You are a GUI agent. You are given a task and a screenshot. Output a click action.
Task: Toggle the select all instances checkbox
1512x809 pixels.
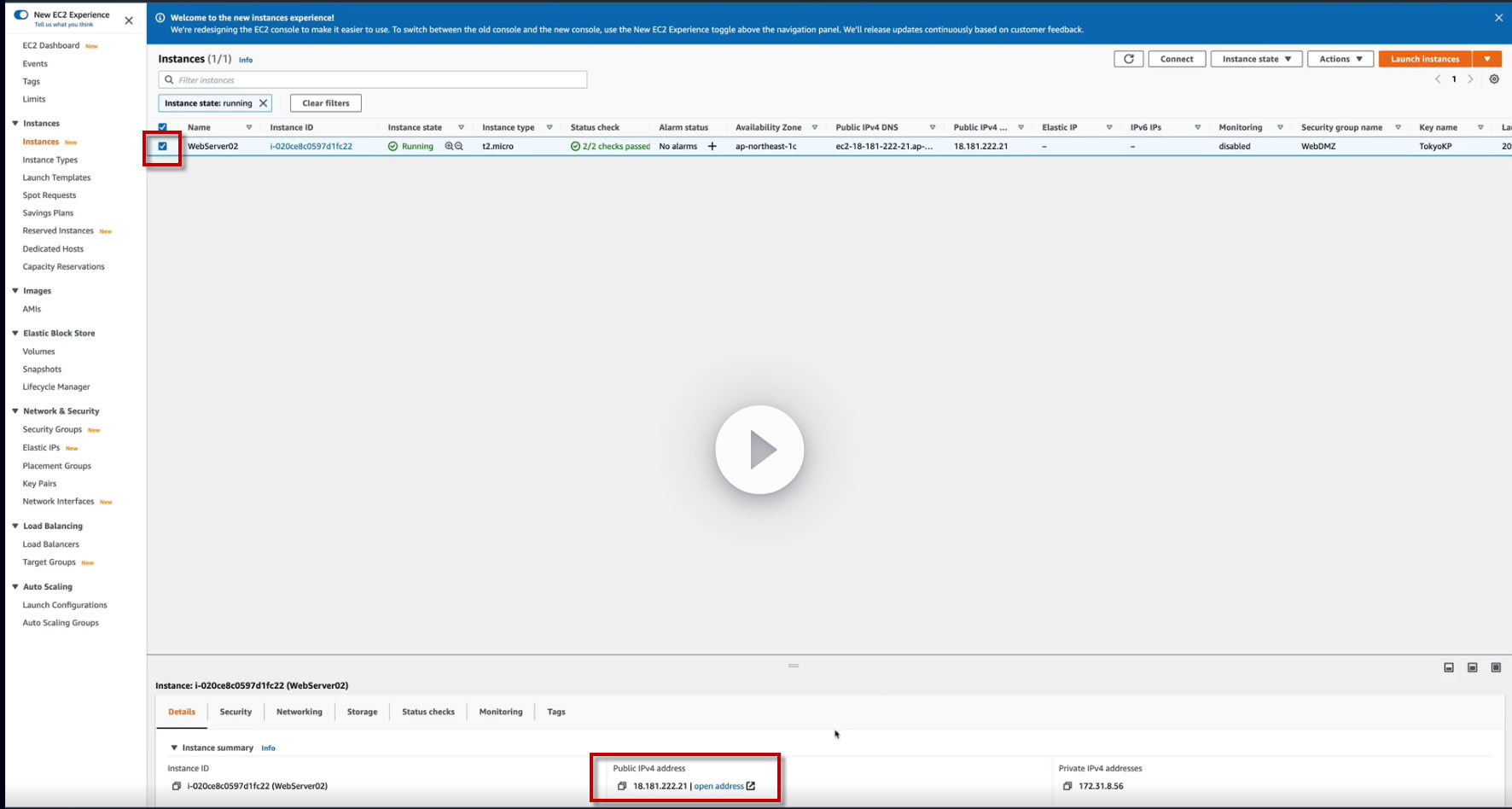coord(163,127)
